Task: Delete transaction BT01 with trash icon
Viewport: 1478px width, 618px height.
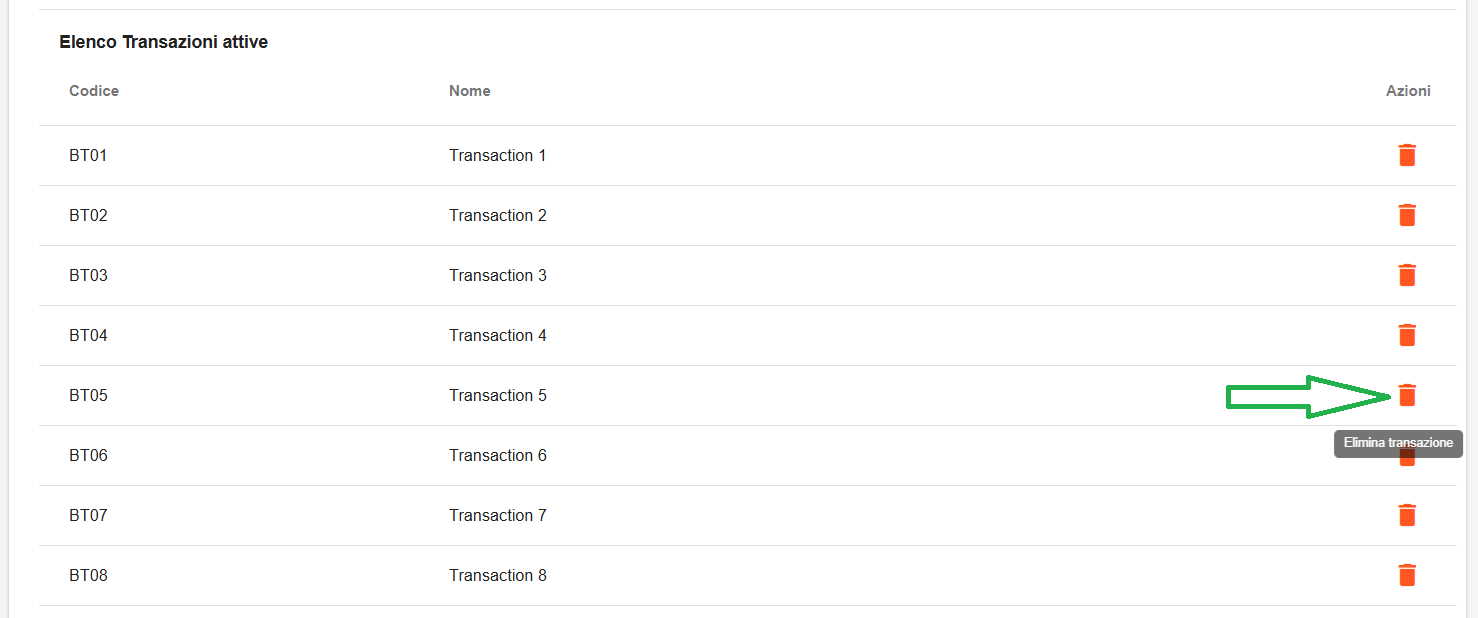Action: (1407, 155)
